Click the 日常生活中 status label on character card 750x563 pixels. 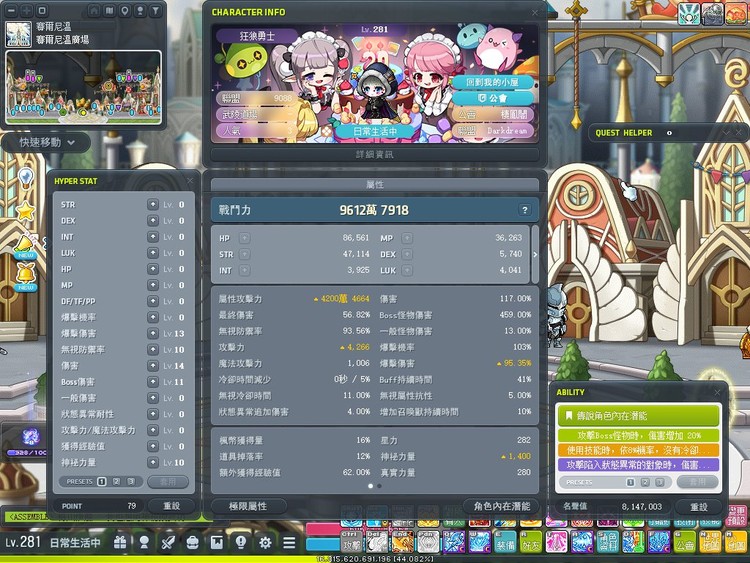pyautogui.click(x=375, y=131)
